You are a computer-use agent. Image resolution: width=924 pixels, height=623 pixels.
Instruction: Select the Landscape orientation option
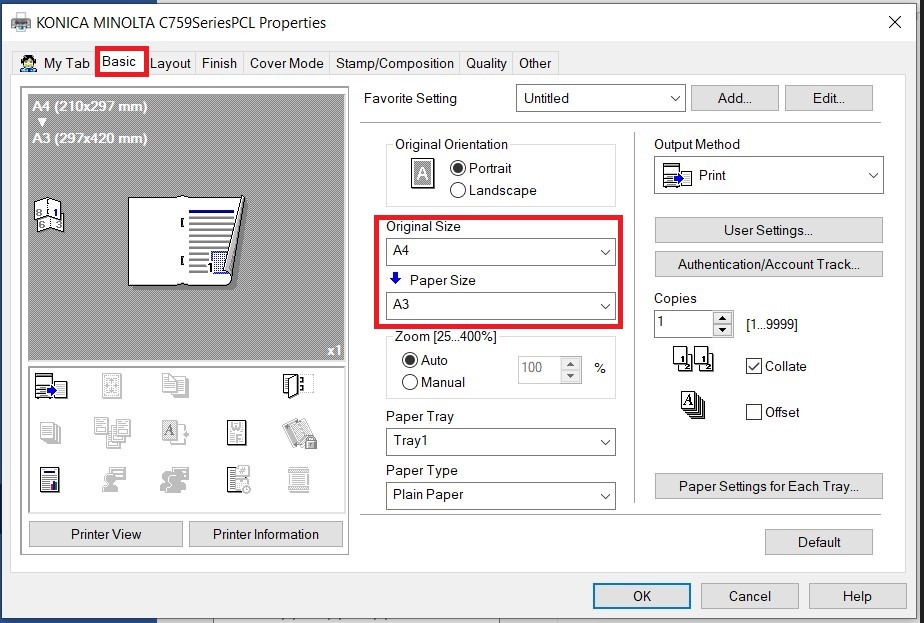(459, 190)
